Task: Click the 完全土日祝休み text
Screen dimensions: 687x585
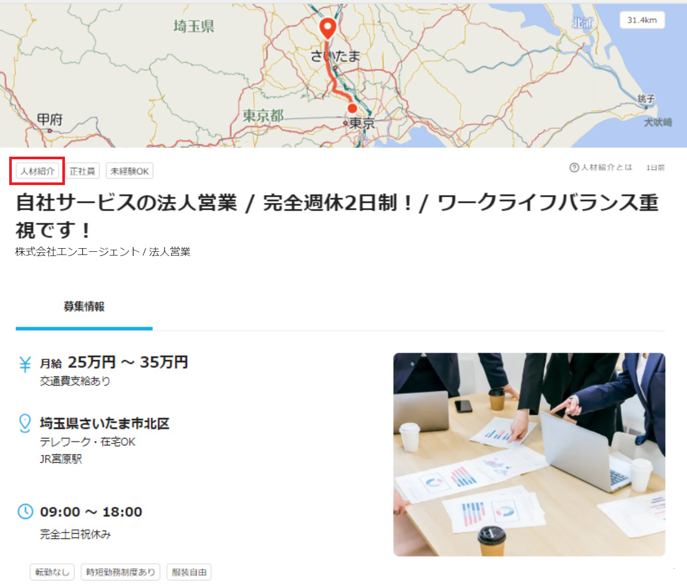Action: pos(75,534)
